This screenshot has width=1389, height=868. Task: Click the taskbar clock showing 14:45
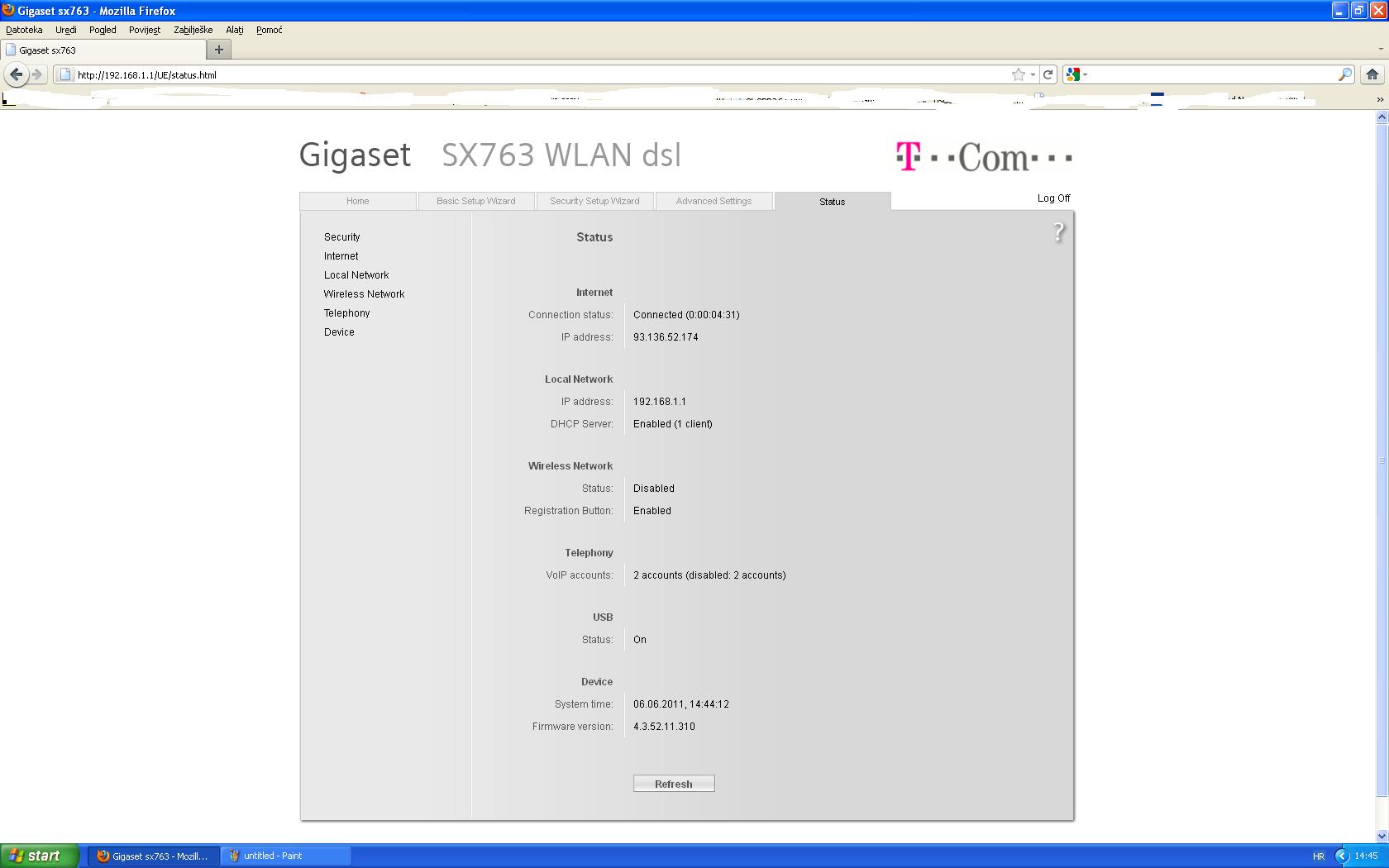point(1366,856)
